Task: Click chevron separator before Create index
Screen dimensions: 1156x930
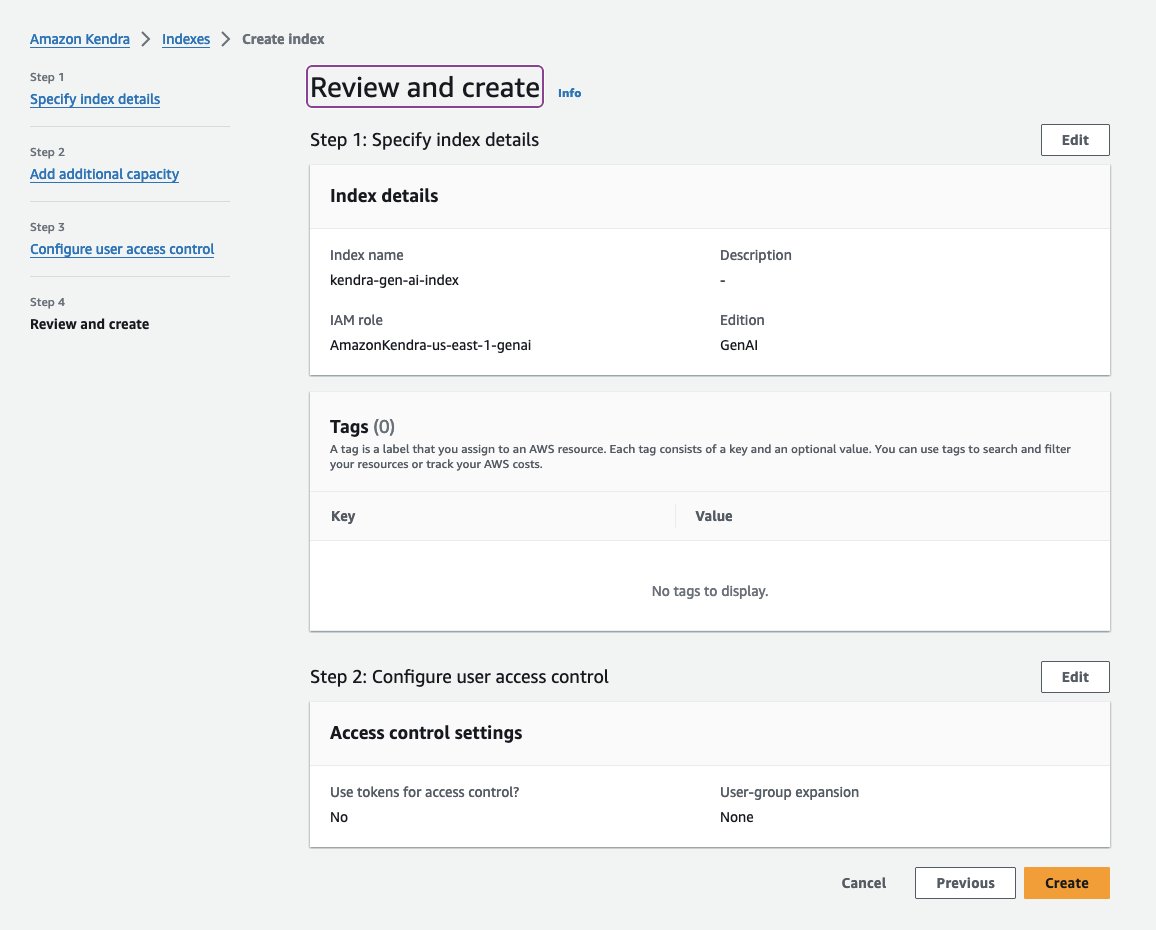Action: [x=226, y=39]
